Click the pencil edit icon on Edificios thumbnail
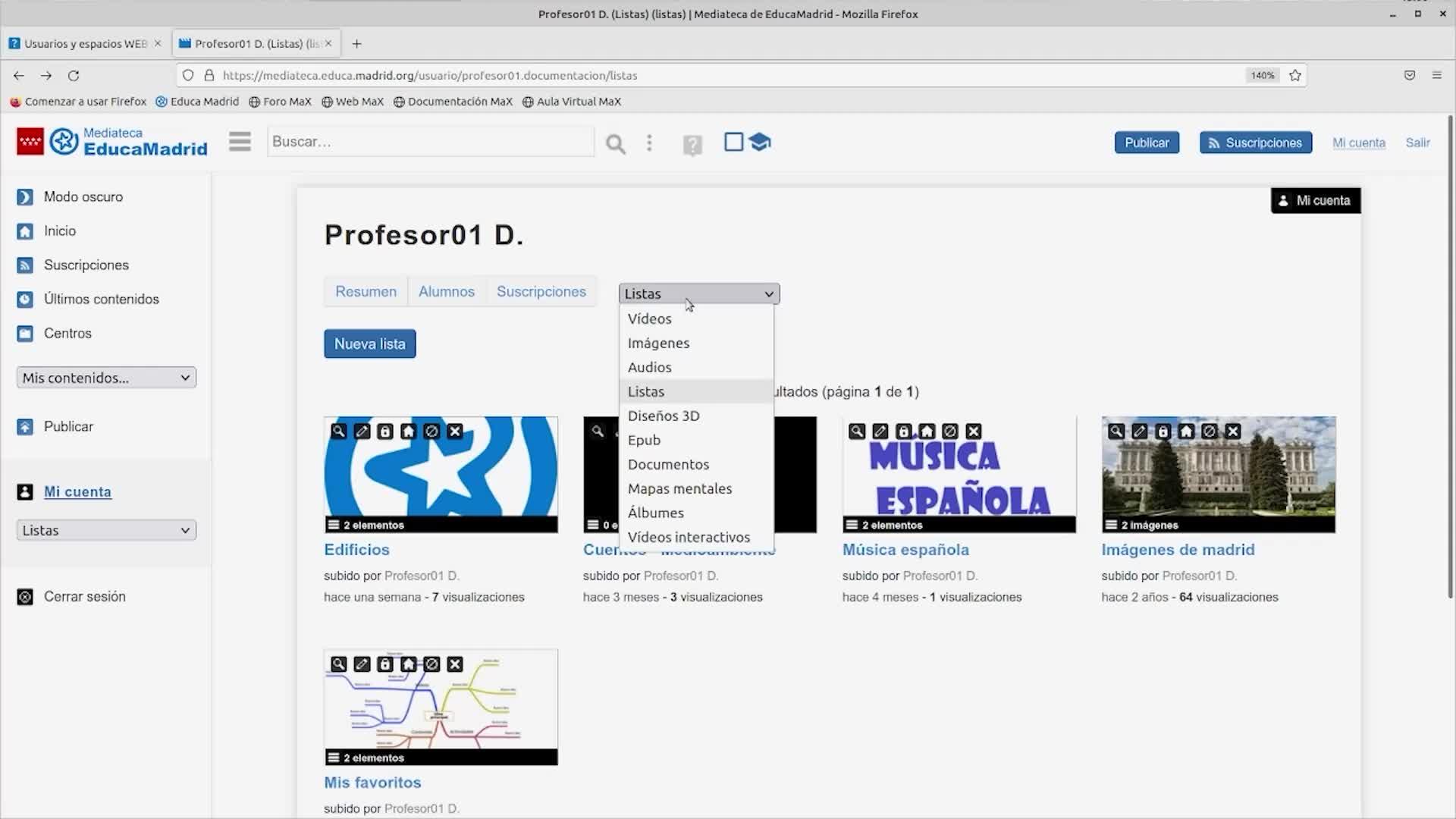 click(x=362, y=431)
